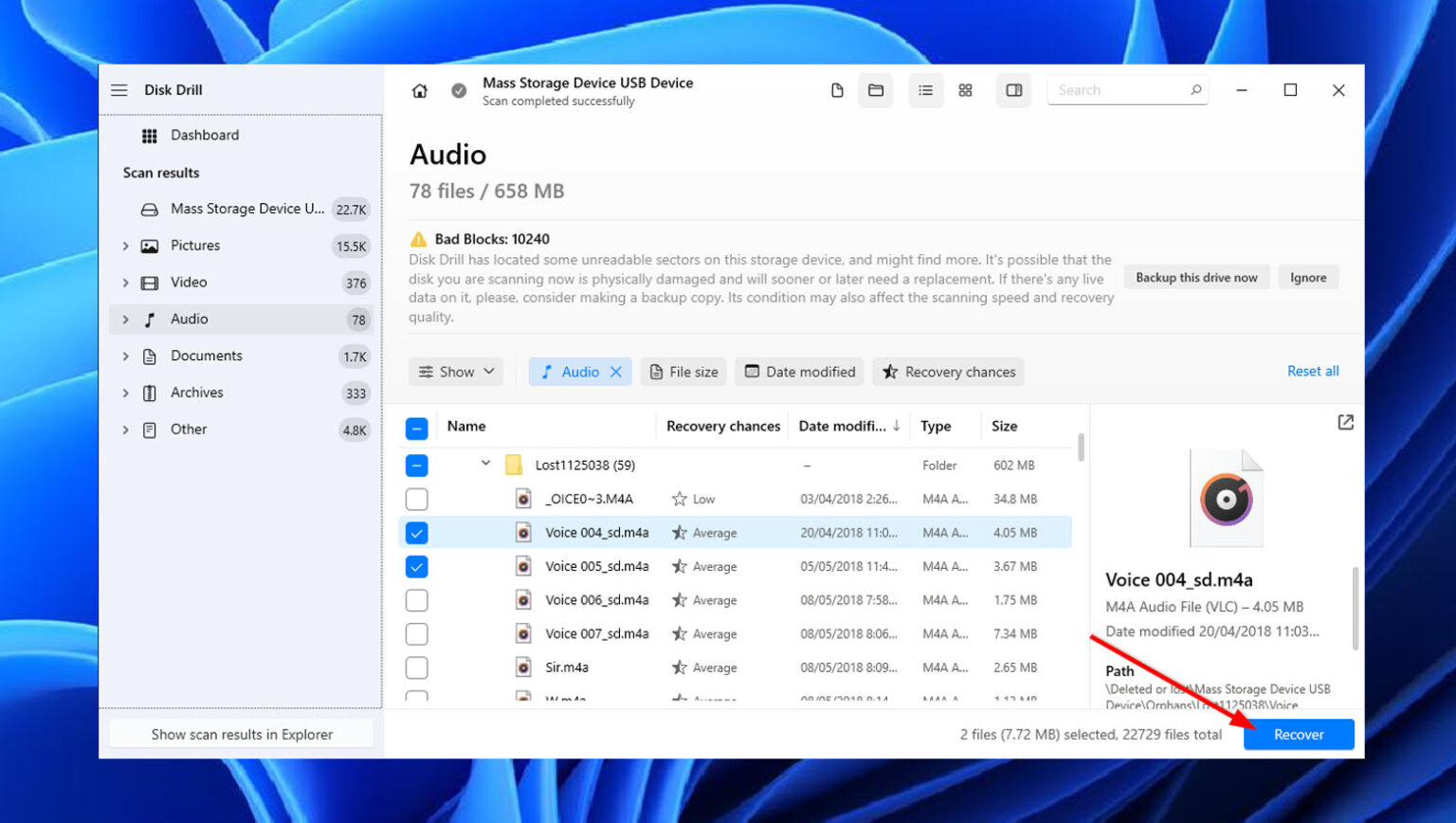Expand the Pictures category in the sidebar
The height and width of the screenshot is (823, 1456).
point(124,245)
